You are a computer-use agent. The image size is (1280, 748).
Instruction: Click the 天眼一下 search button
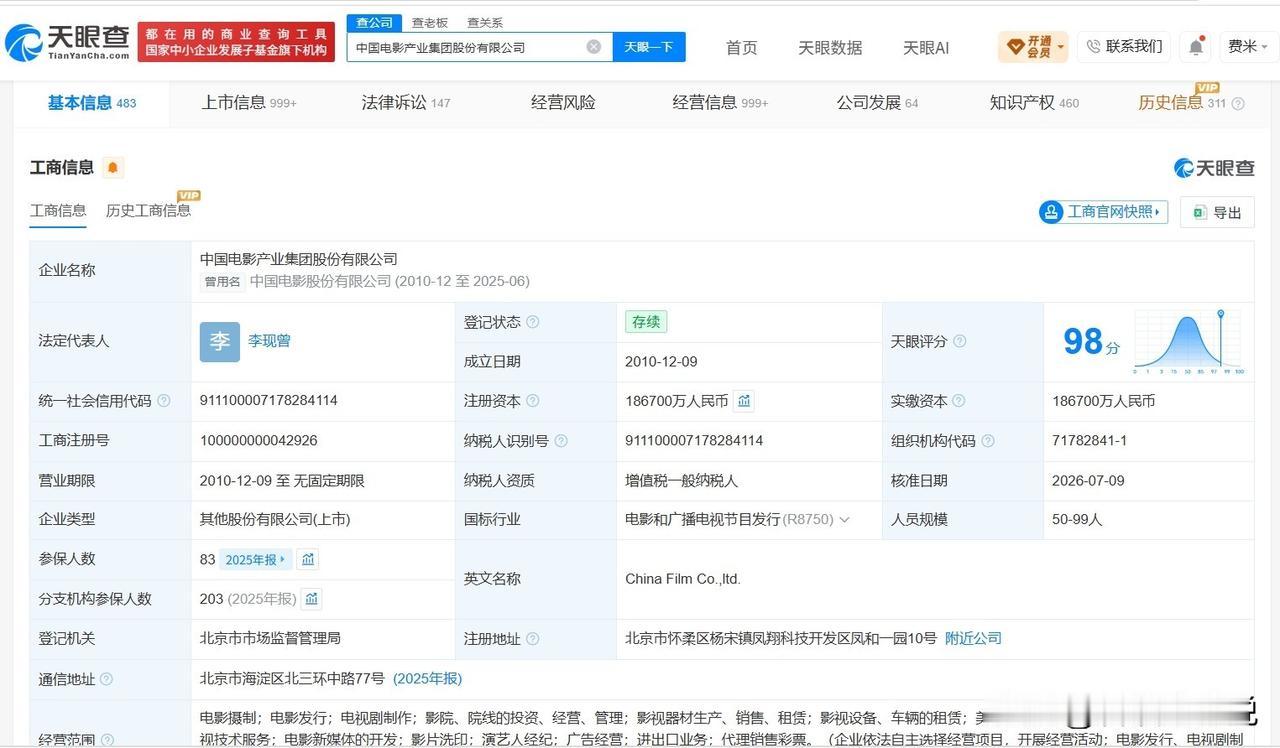pyautogui.click(x=649, y=47)
